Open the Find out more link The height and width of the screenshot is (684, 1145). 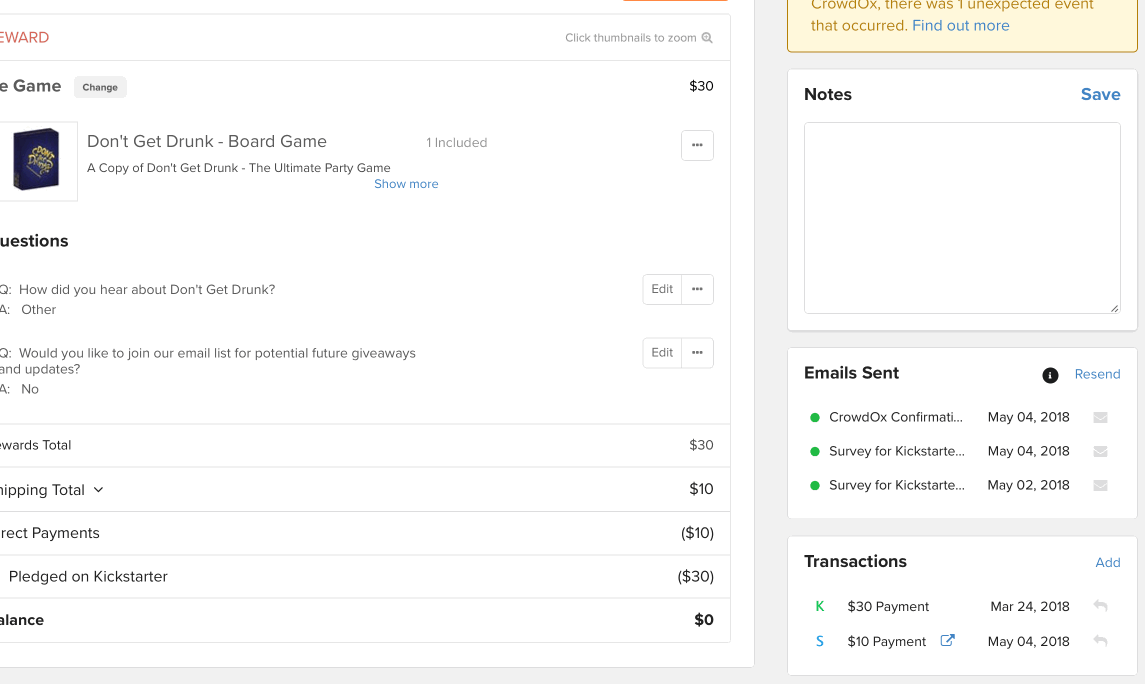960,26
